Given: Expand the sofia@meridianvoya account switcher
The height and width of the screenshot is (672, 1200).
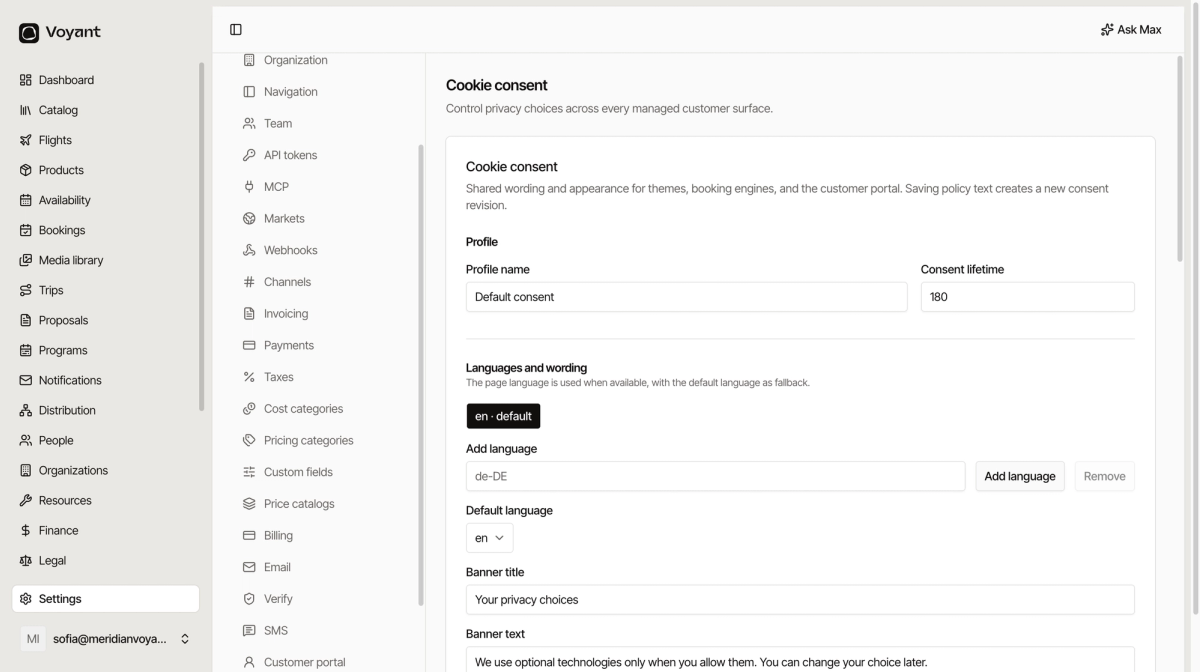Looking at the screenshot, I should coord(185,639).
